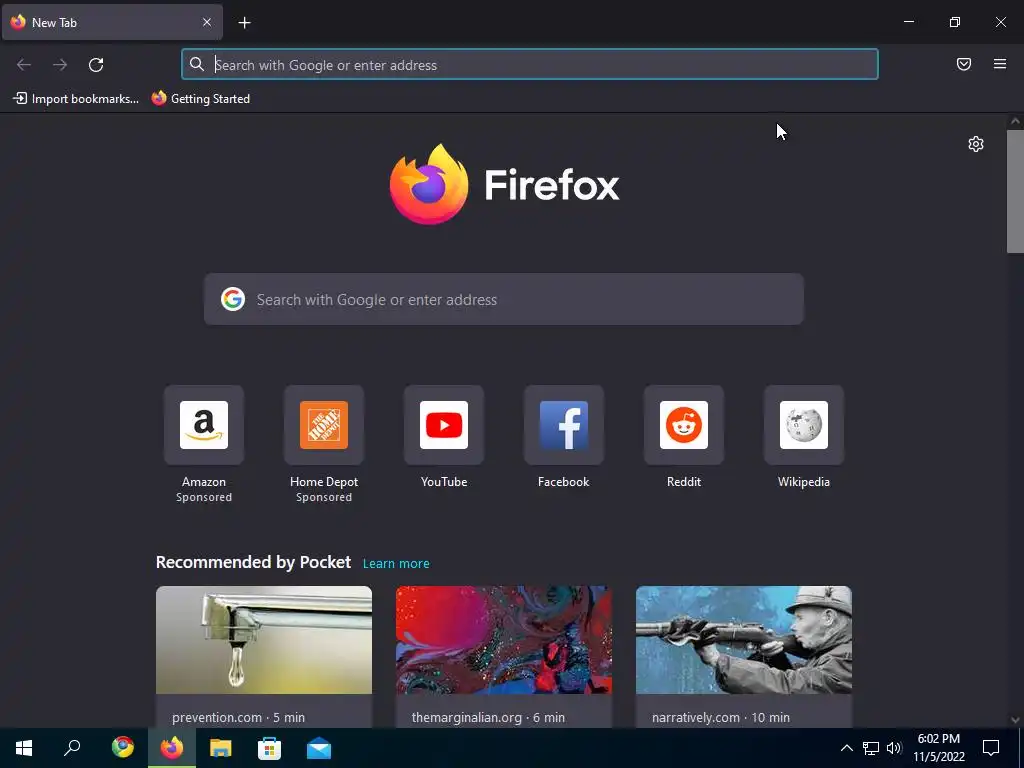Show hidden system tray icons
The image size is (1024, 768).
point(846,748)
